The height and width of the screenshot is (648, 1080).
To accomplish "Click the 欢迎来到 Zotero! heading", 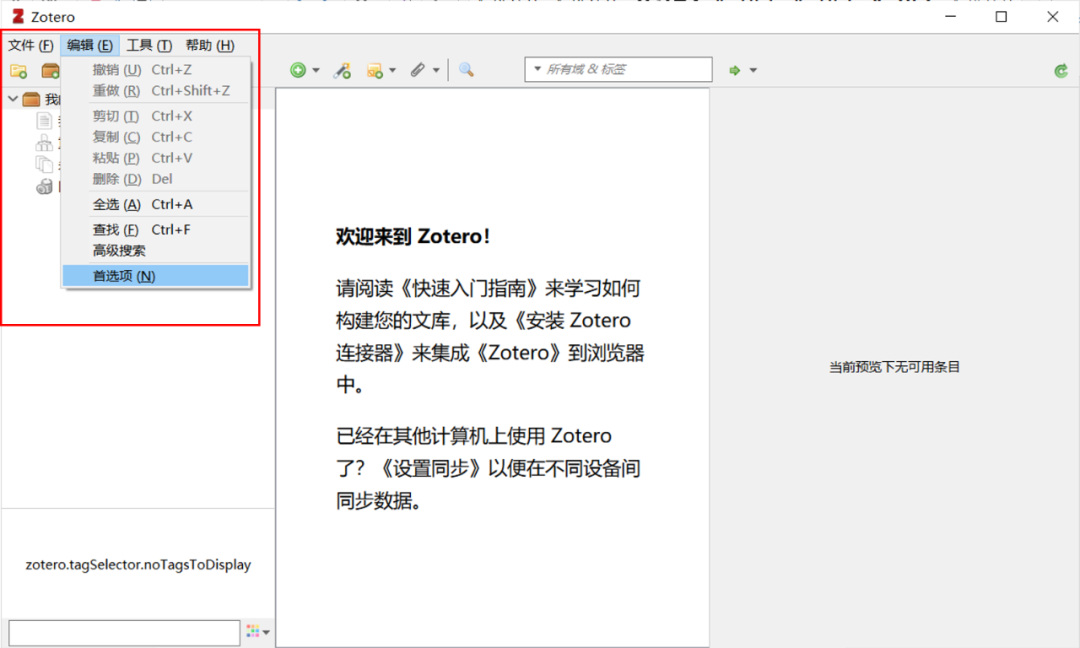I will click(413, 236).
